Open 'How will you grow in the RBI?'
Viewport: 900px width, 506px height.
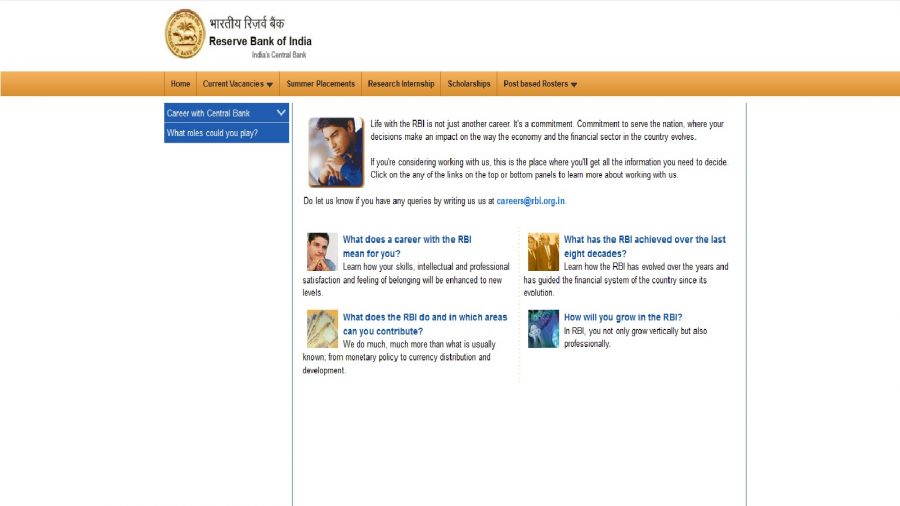tap(623, 317)
